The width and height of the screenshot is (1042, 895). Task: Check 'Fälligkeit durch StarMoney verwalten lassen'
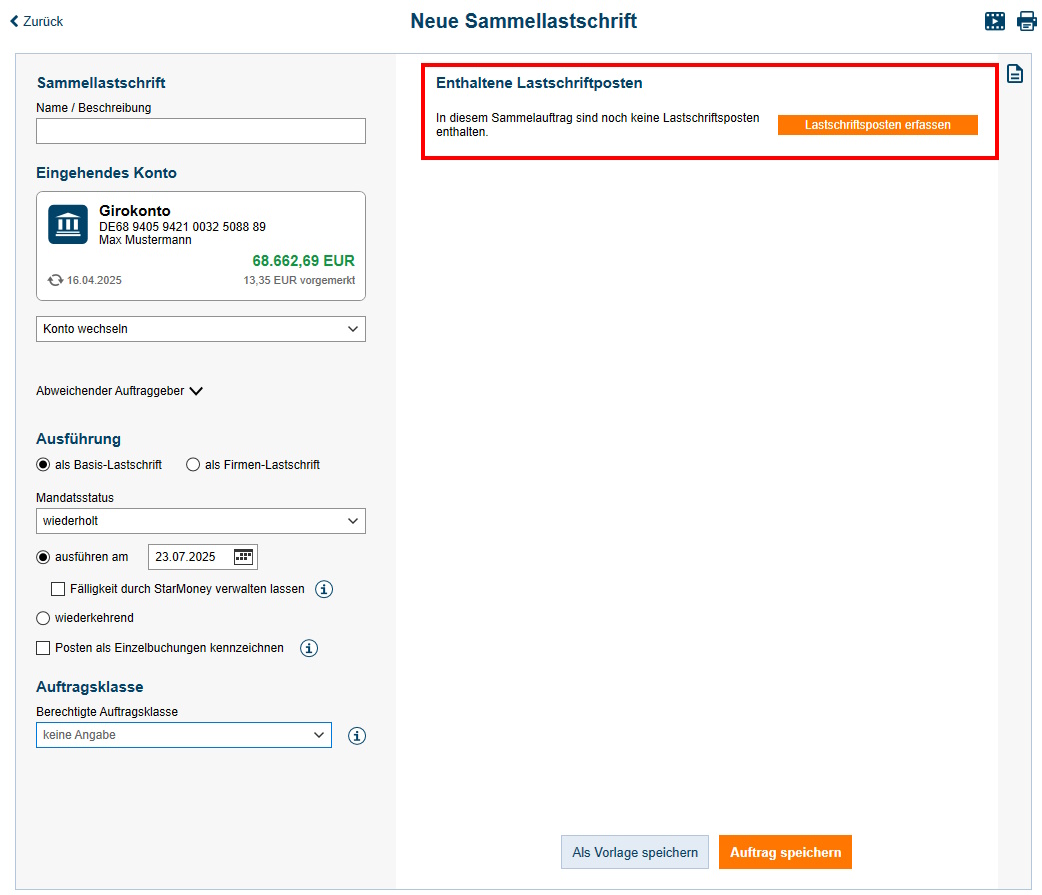pyautogui.click(x=58, y=589)
